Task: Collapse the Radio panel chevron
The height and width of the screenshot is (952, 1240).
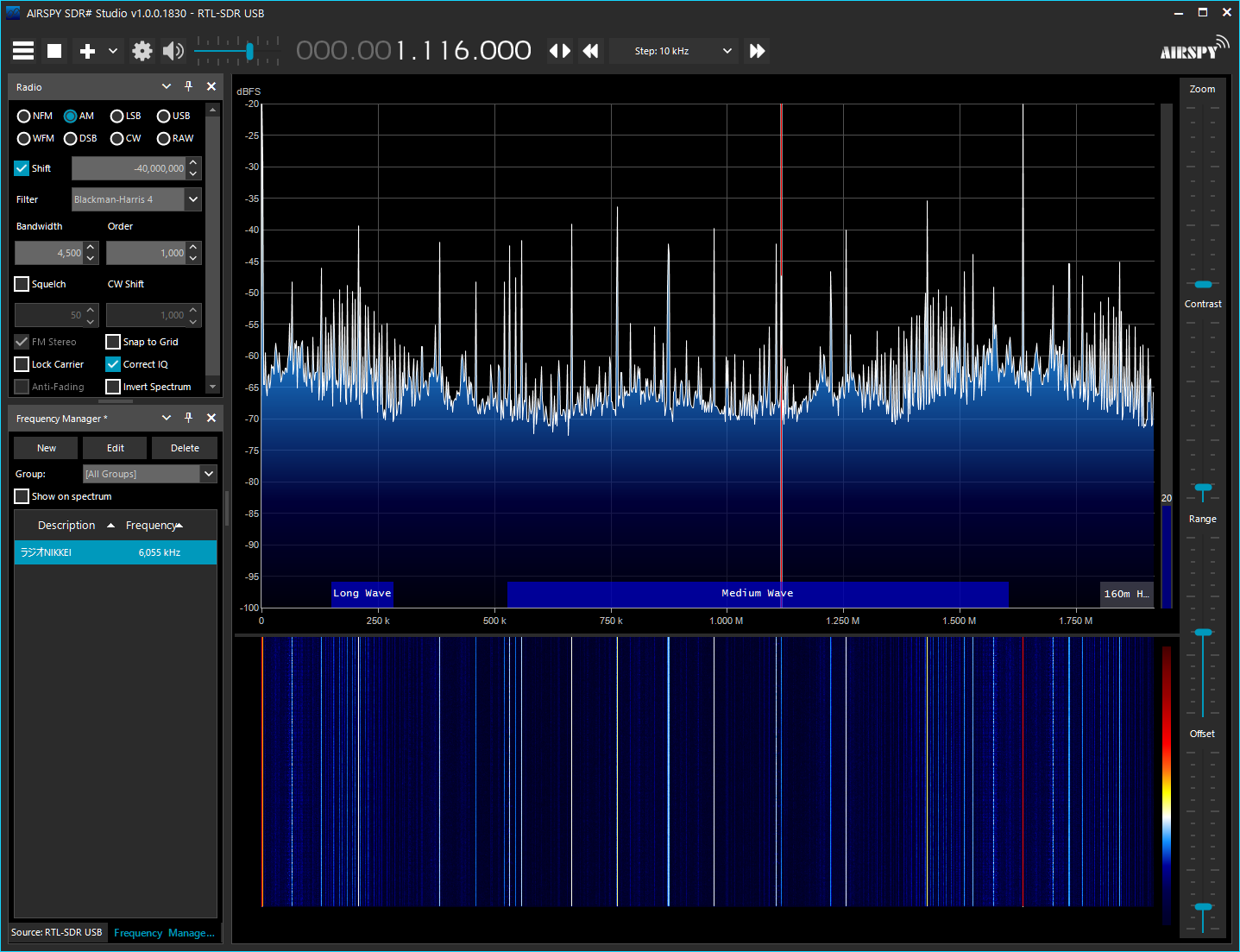Action: [x=167, y=86]
